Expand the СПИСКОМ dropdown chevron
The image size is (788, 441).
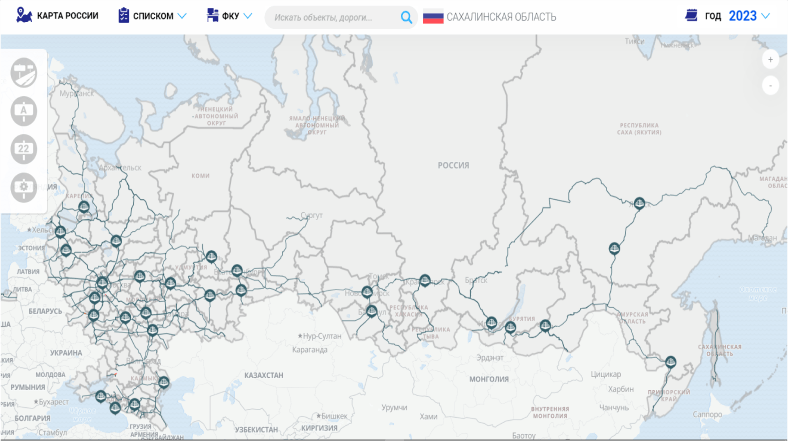pyautogui.click(x=182, y=16)
